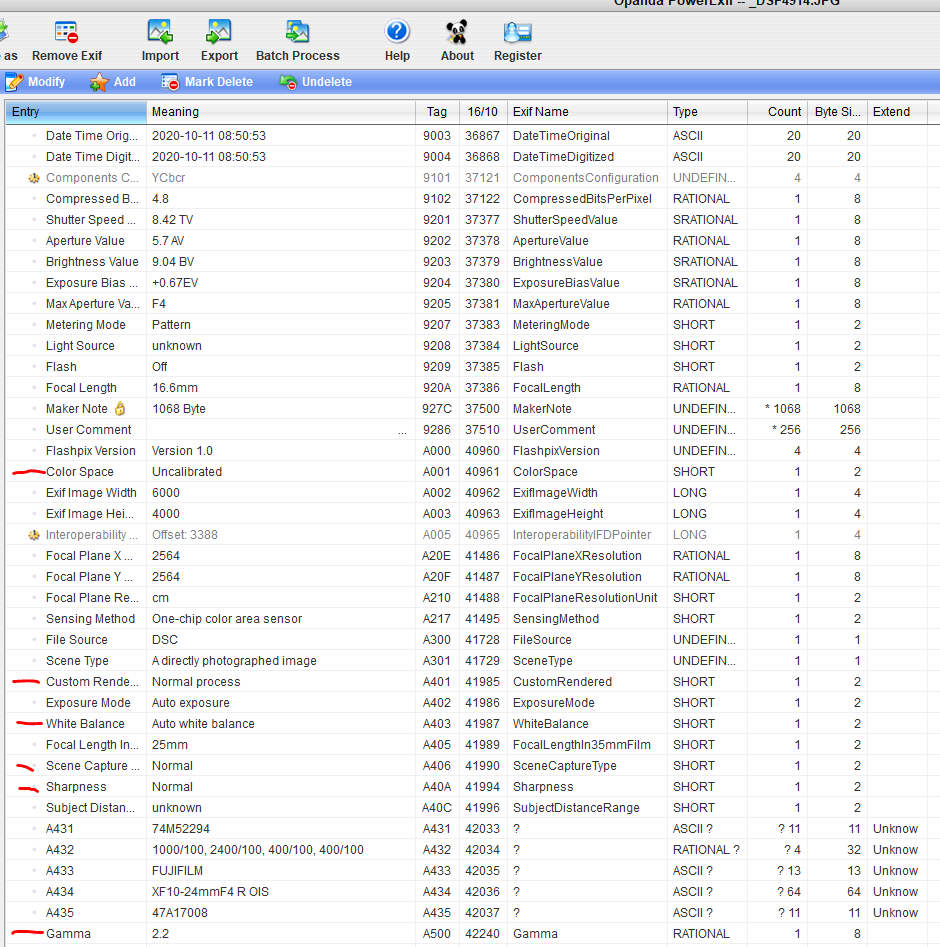Viewport: 940px width, 947px height.
Task: Select the Gamma entry
Action: (68, 934)
